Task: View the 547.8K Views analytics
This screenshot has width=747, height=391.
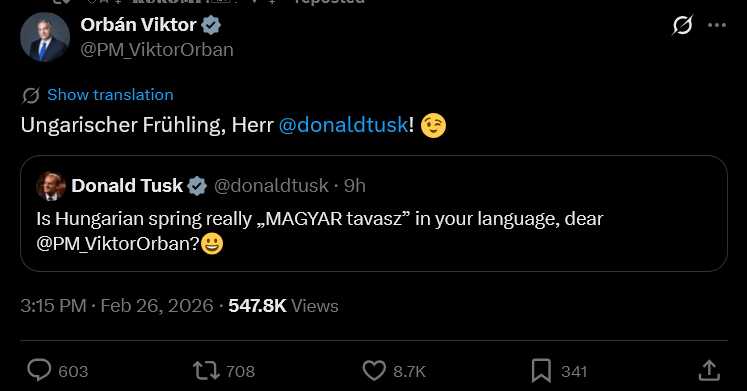Action: coord(283,306)
